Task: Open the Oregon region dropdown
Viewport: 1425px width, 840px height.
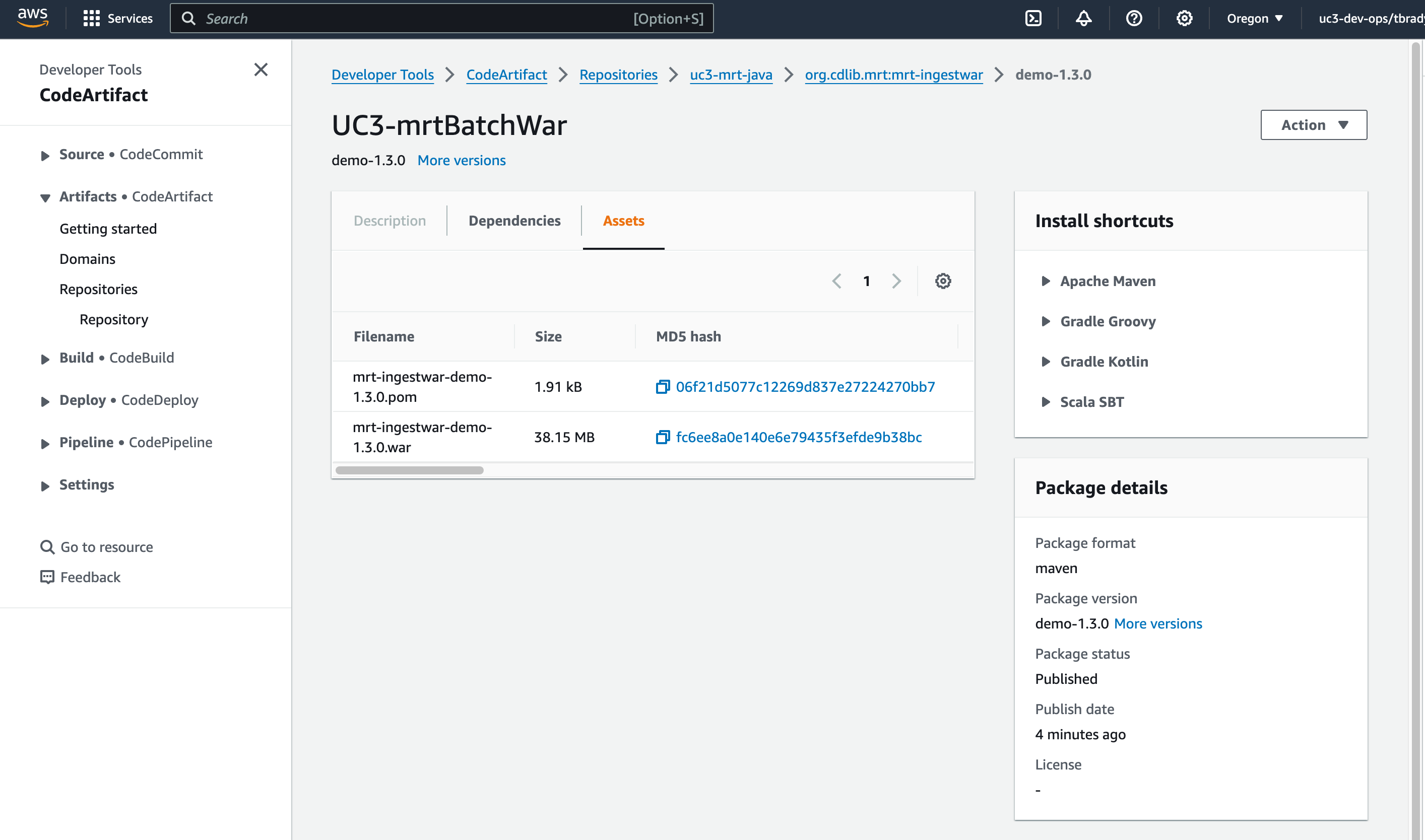Action: pos(1255,18)
